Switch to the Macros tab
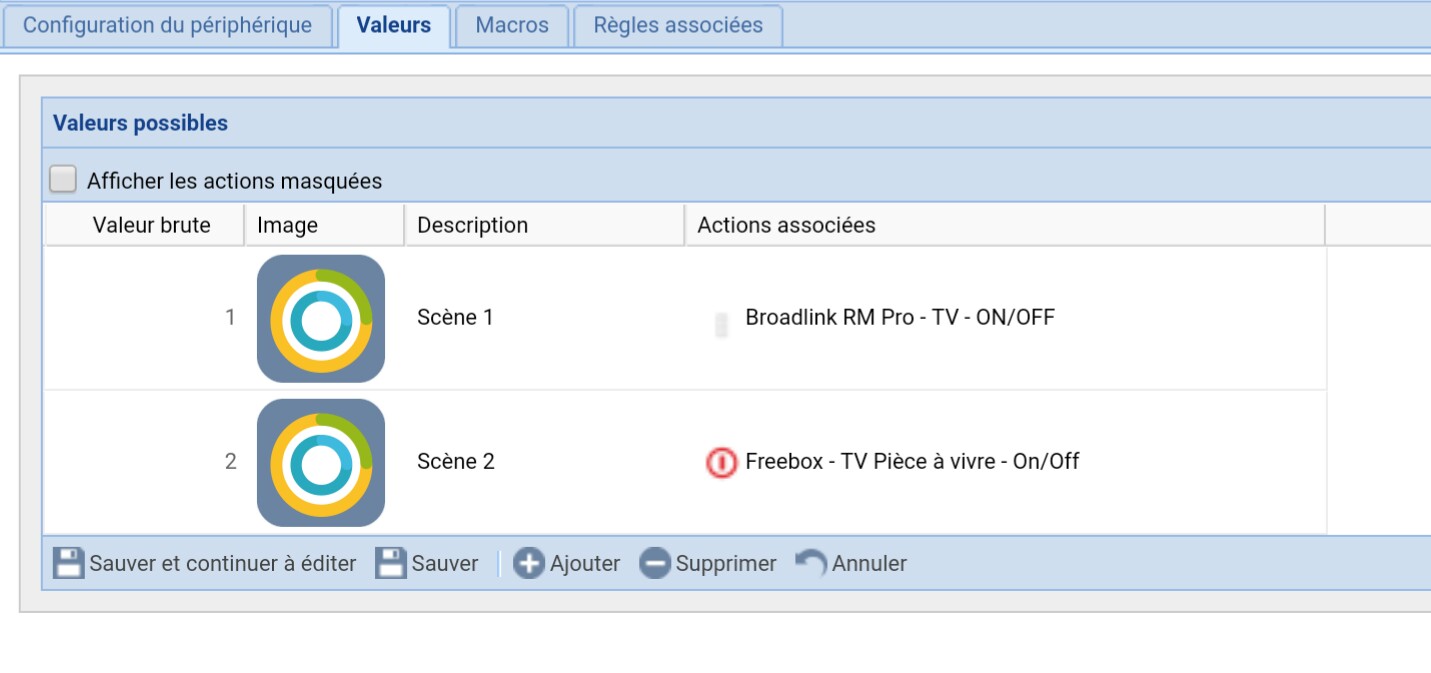The image size is (1431, 673). [x=512, y=25]
